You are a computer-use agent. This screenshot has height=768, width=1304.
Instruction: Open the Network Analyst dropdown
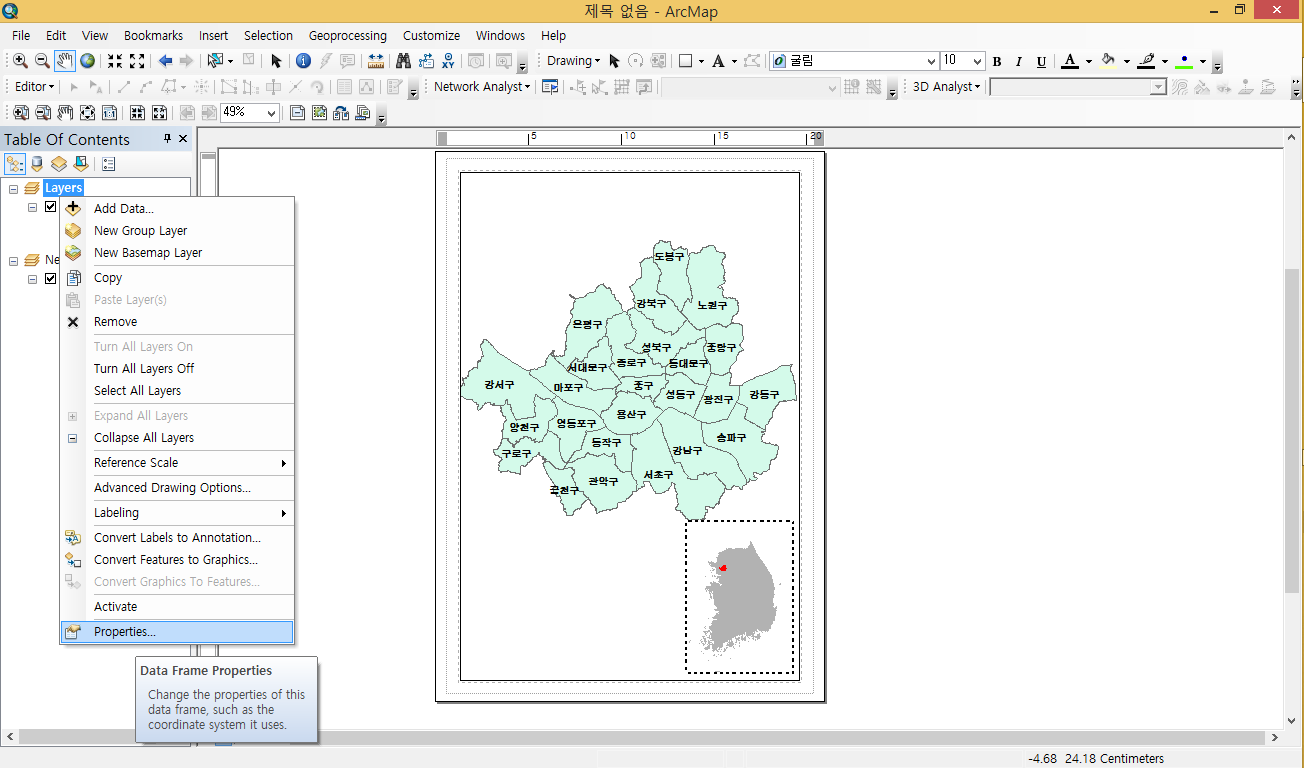click(x=482, y=87)
